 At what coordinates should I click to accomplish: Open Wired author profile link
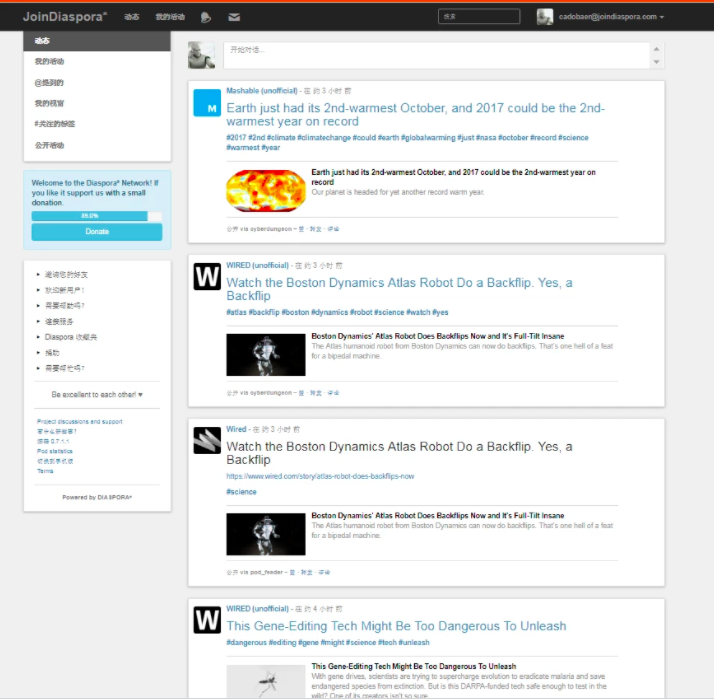(236, 429)
